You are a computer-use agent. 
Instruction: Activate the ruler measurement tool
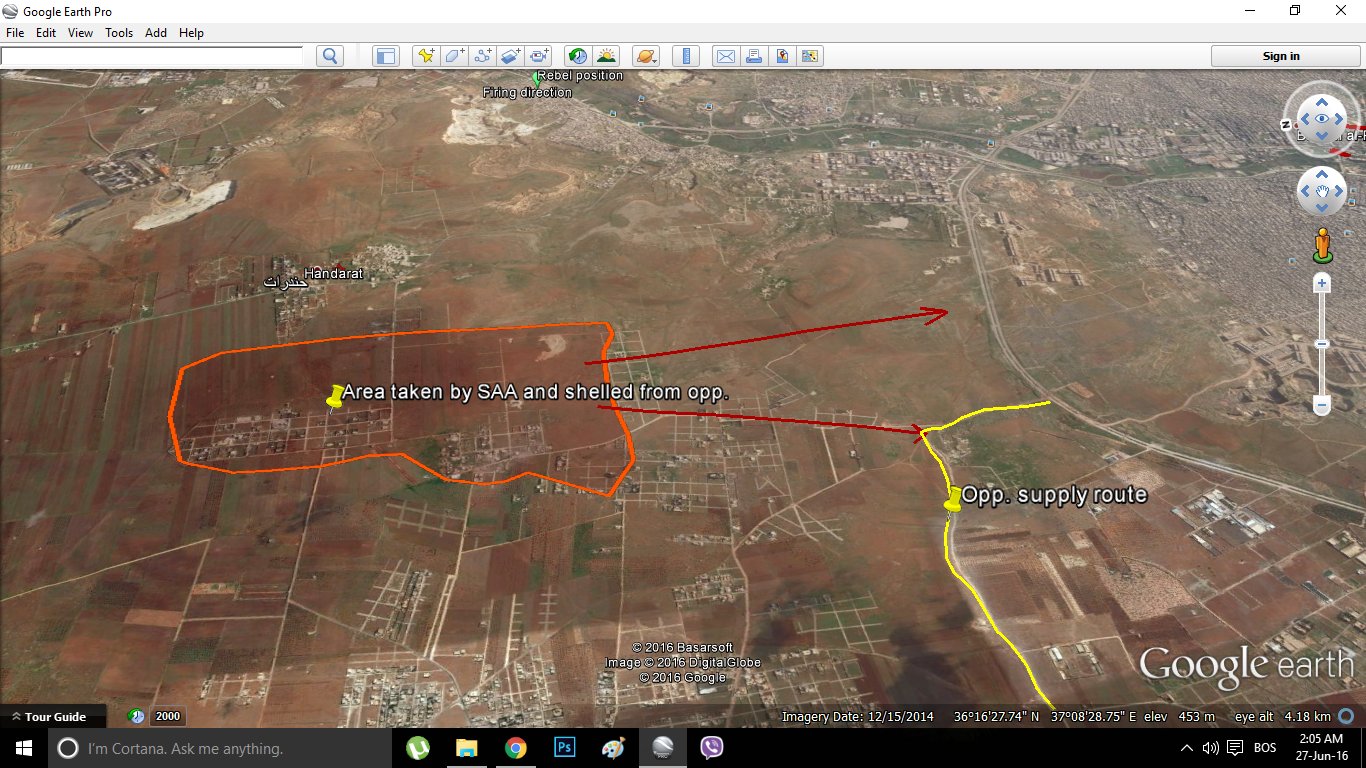(x=686, y=56)
